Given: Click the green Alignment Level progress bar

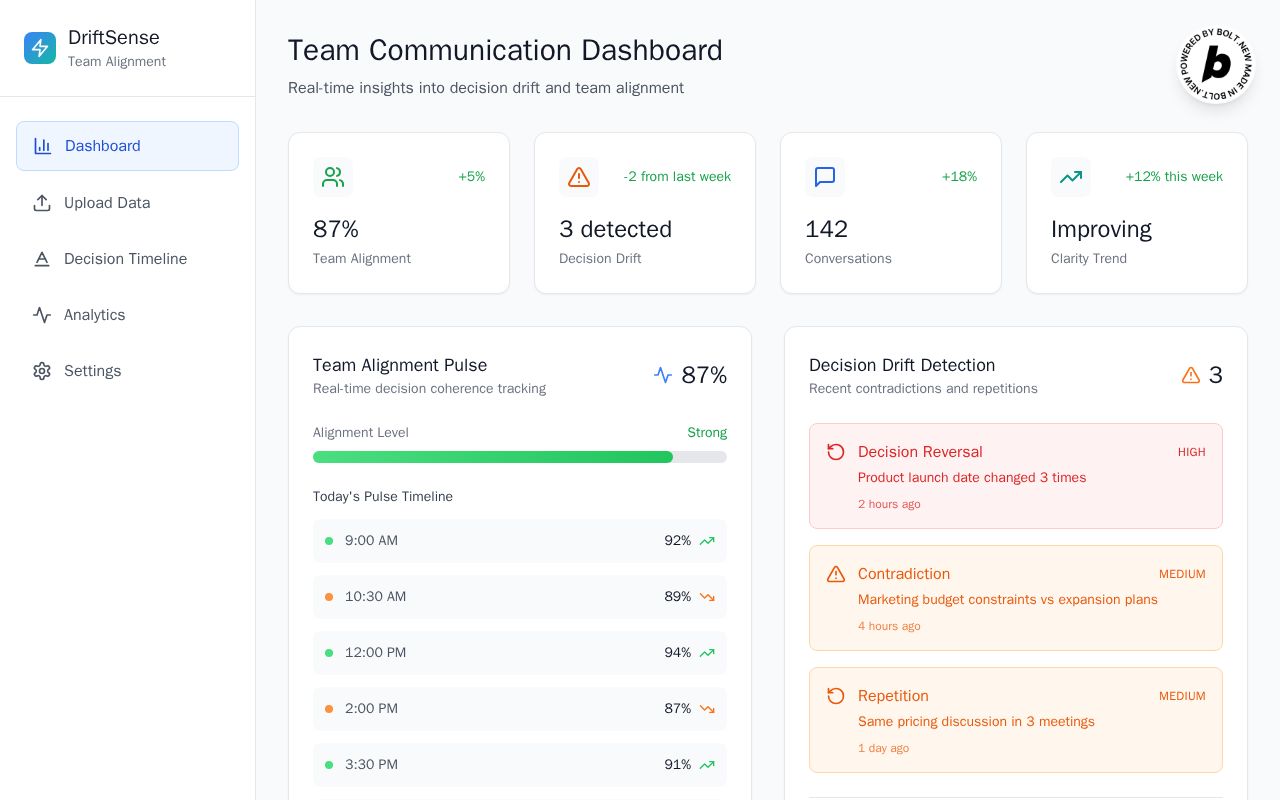Looking at the screenshot, I should click(x=492, y=457).
